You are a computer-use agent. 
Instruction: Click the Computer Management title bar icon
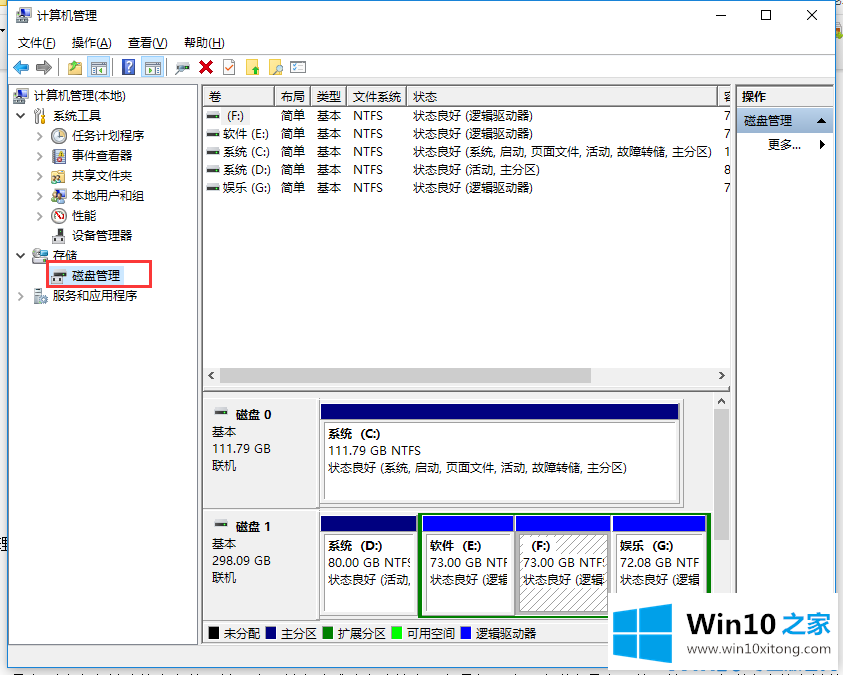coord(23,15)
